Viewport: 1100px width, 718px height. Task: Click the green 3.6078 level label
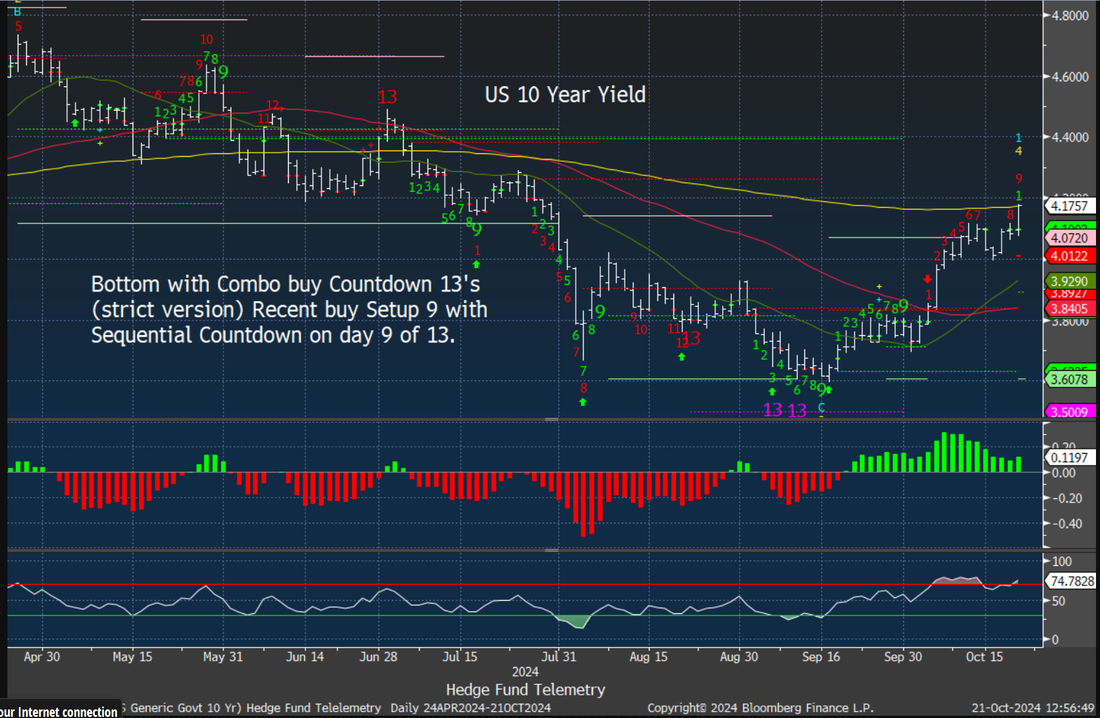[1069, 380]
